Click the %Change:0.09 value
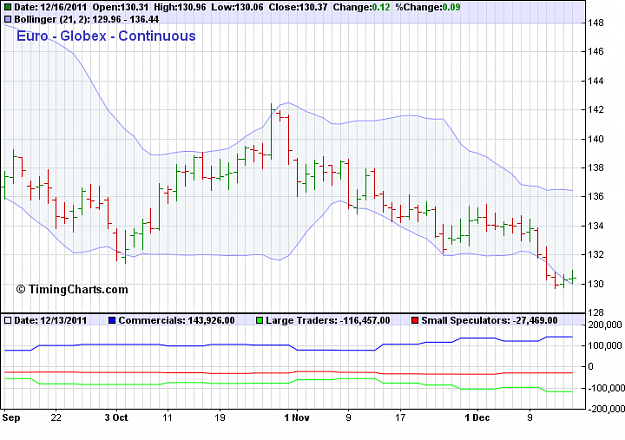The image size is (625, 440). pos(428,7)
